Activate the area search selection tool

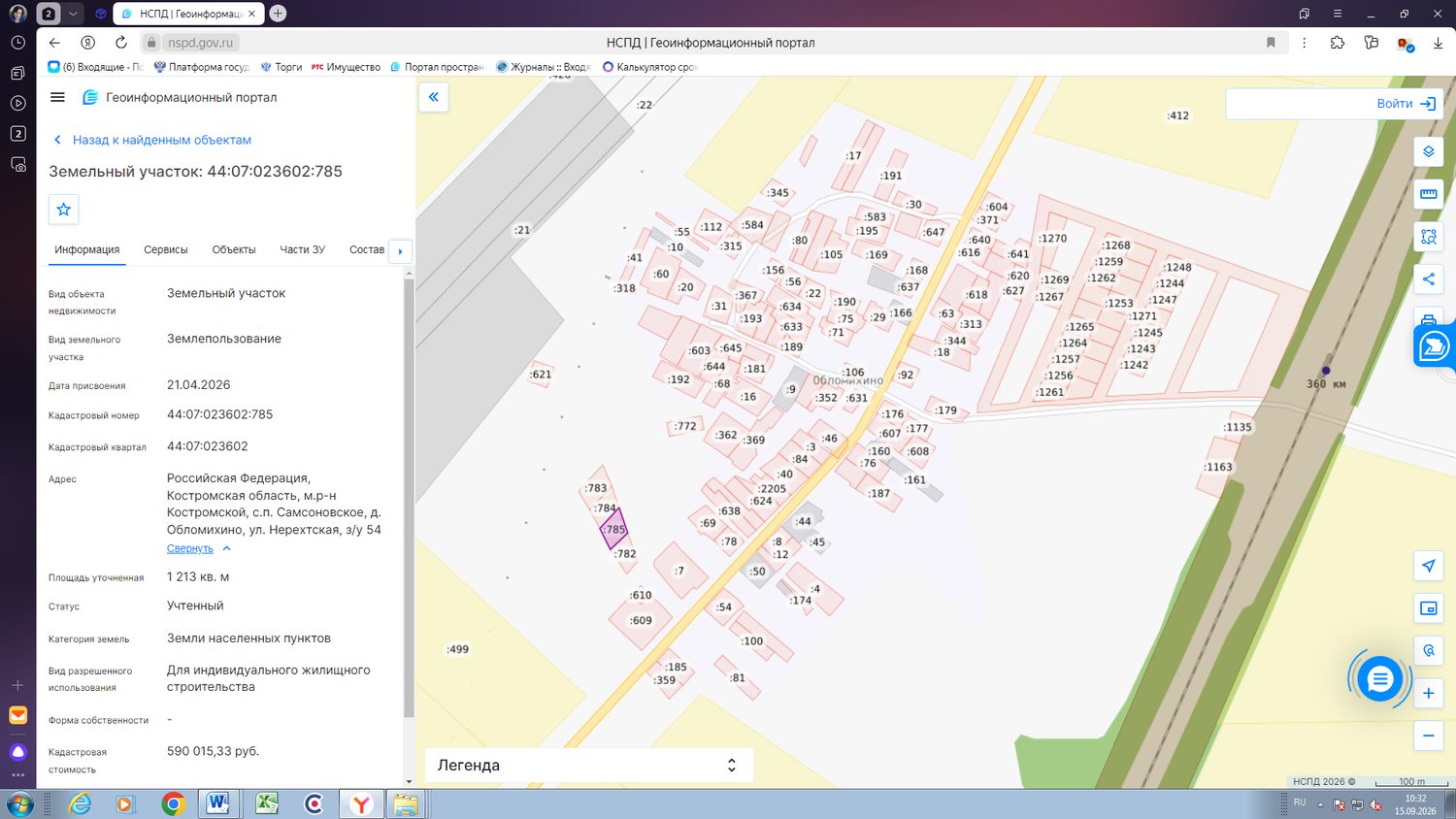(x=1429, y=237)
